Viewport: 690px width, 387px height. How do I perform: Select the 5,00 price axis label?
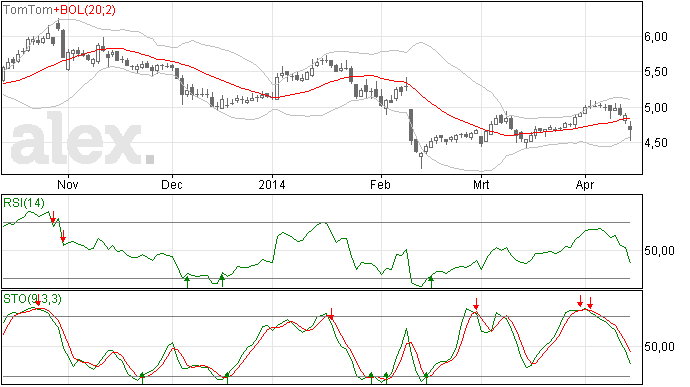(656, 107)
